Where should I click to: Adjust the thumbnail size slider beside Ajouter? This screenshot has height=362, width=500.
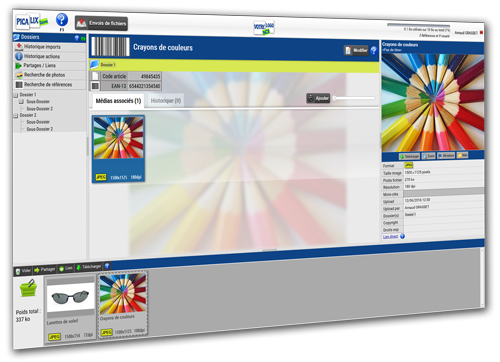coord(354,98)
